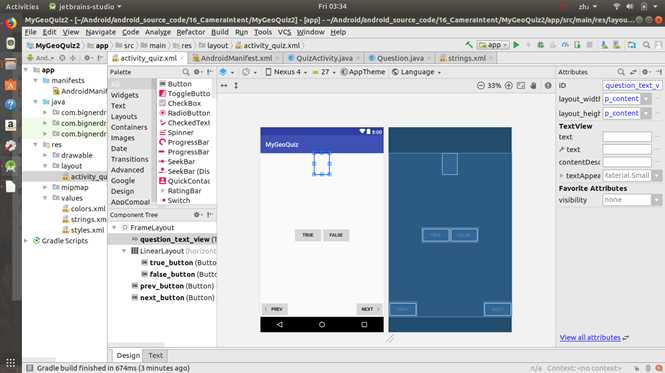Run the app with green play icon

point(516,45)
